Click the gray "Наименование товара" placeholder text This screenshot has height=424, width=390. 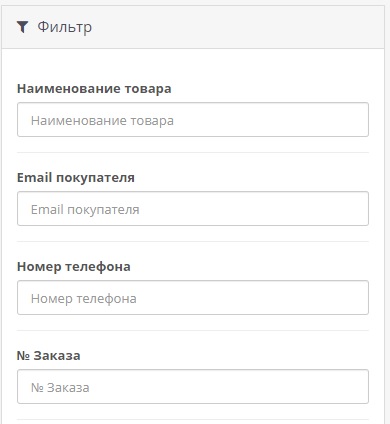102,121
